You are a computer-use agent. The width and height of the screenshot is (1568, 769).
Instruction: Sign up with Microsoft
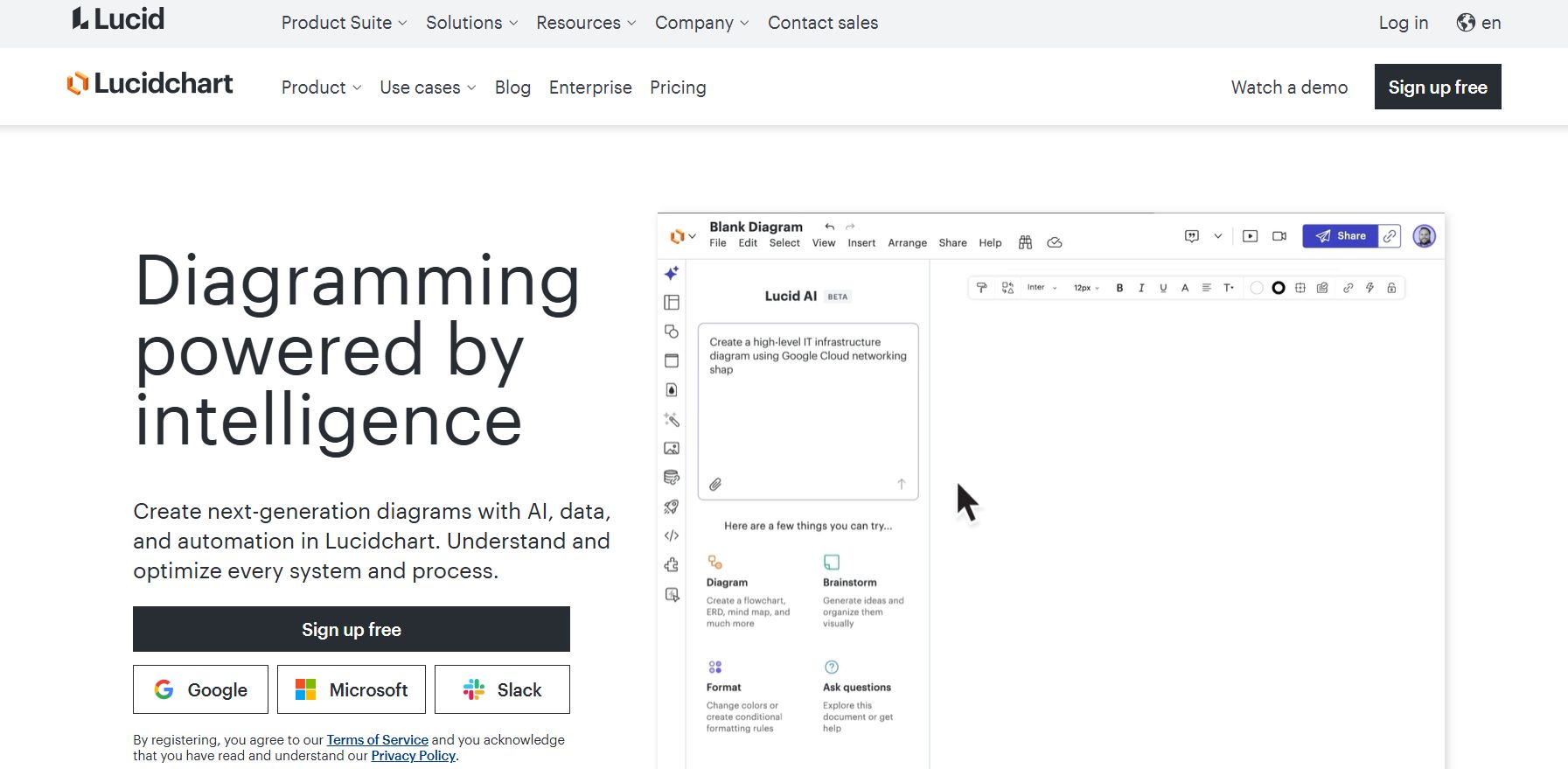coord(352,689)
